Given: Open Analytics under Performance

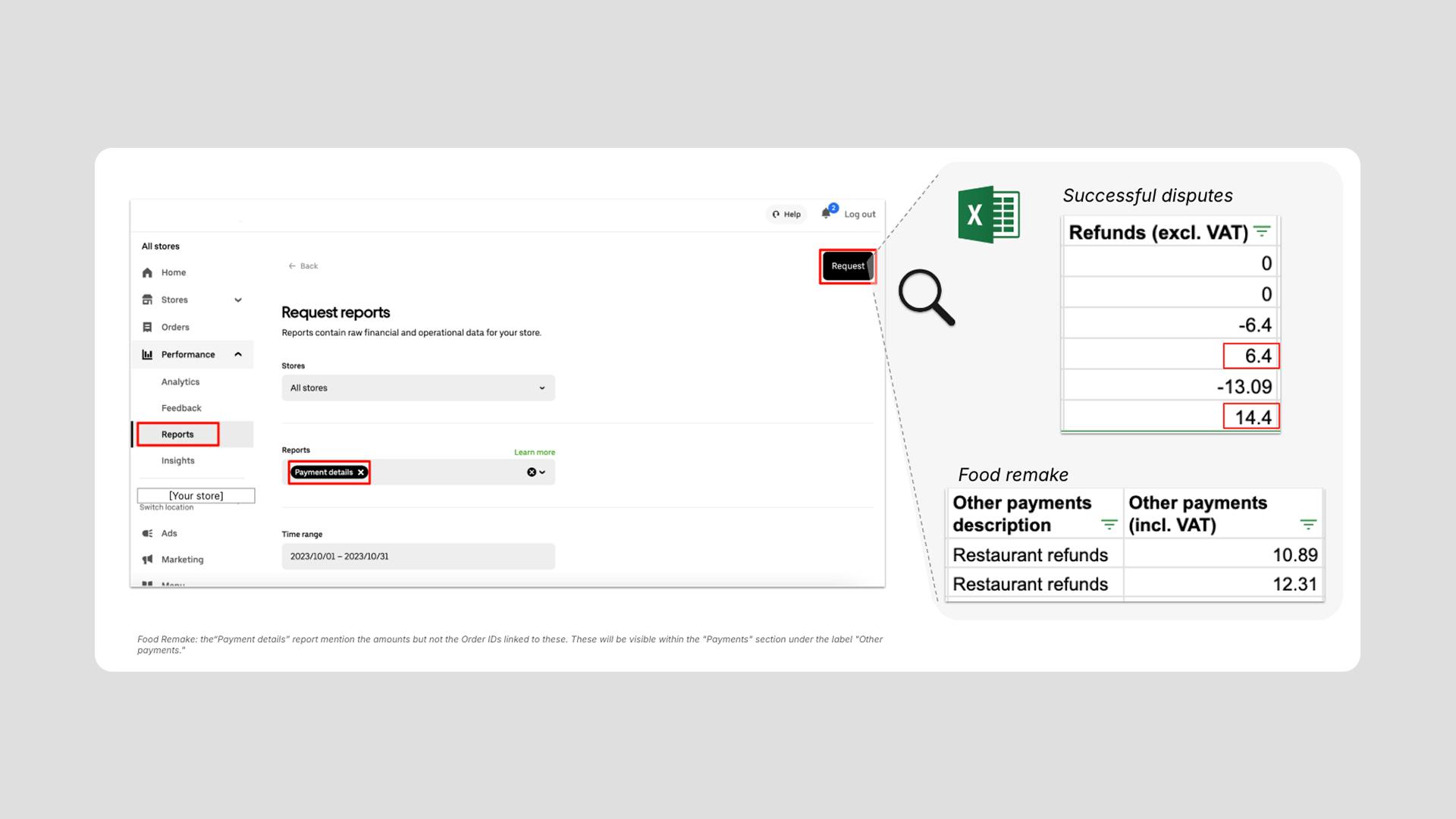Looking at the screenshot, I should [180, 382].
